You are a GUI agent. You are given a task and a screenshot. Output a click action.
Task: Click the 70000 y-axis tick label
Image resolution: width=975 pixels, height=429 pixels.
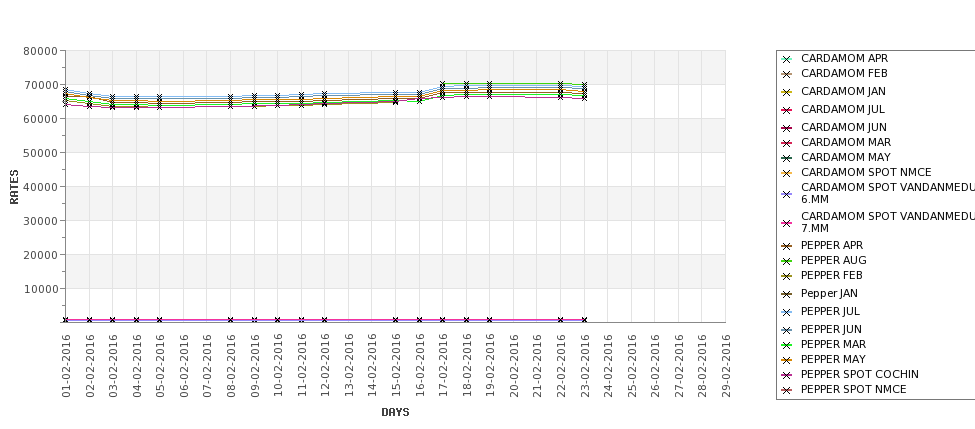coord(40,85)
